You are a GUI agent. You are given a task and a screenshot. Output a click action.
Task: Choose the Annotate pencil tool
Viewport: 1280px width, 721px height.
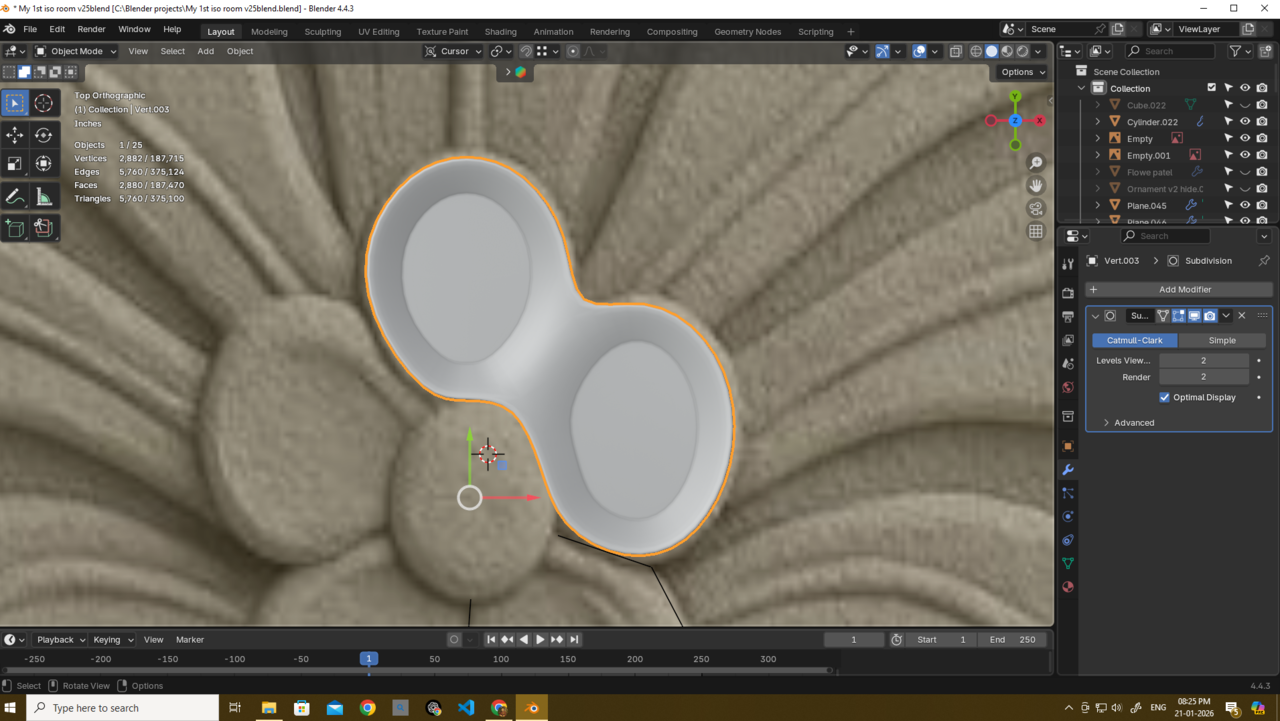click(x=15, y=197)
